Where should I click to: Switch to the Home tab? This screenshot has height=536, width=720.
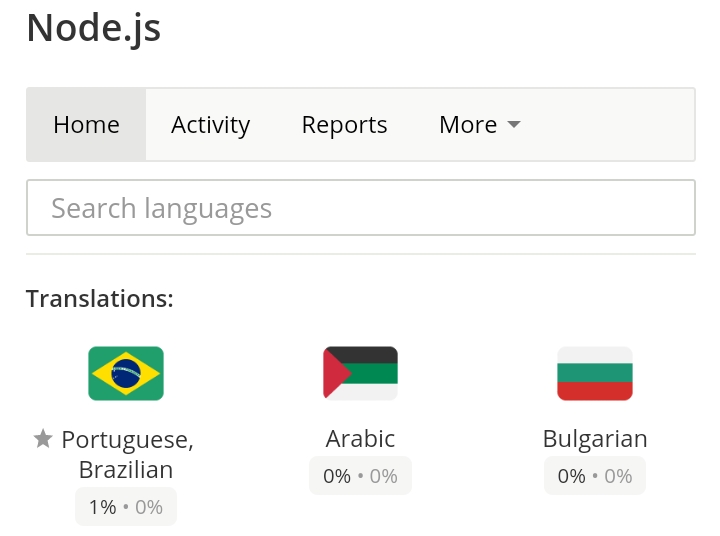(86, 124)
